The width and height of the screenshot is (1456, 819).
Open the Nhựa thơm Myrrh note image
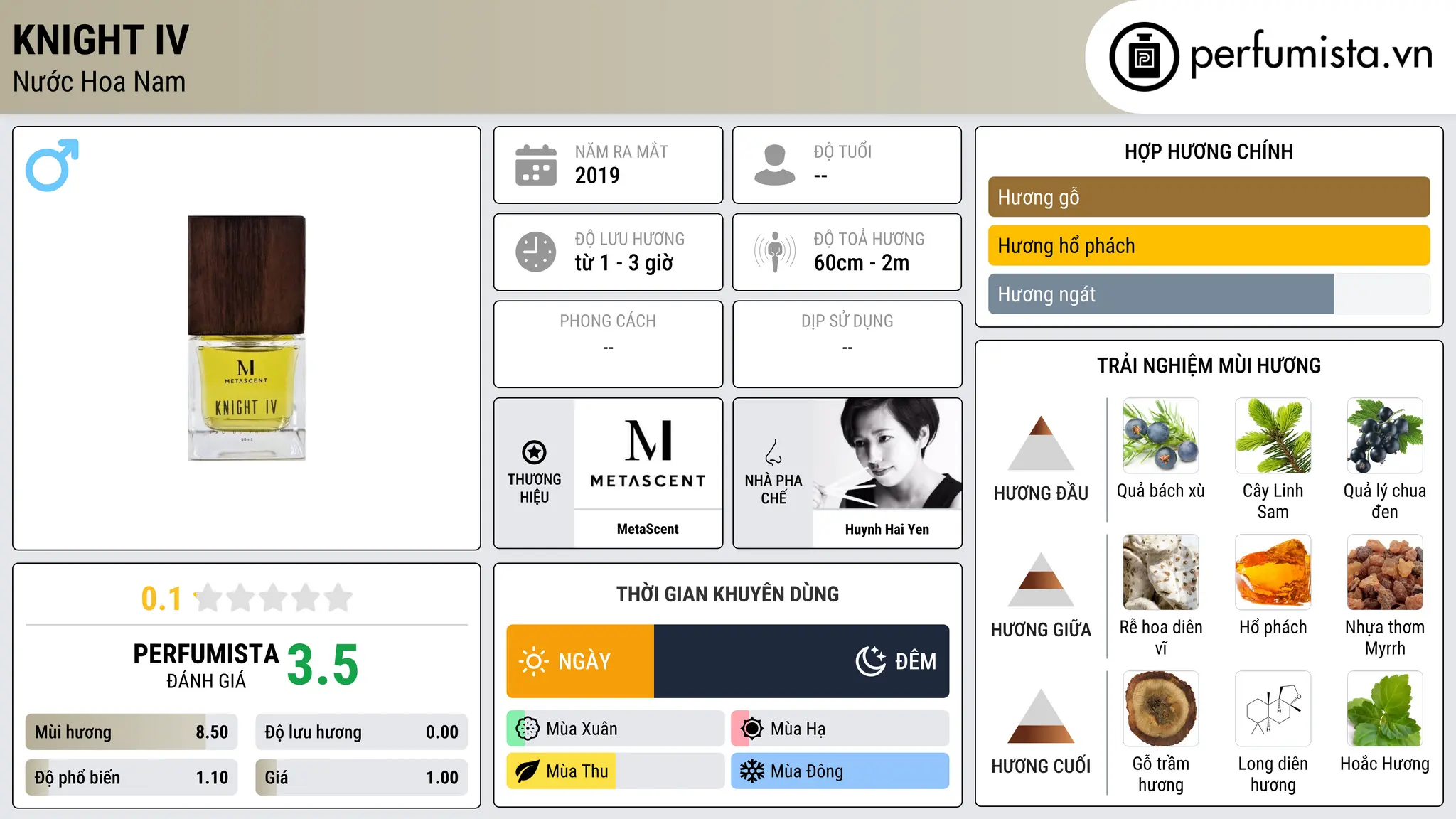click(1385, 572)
